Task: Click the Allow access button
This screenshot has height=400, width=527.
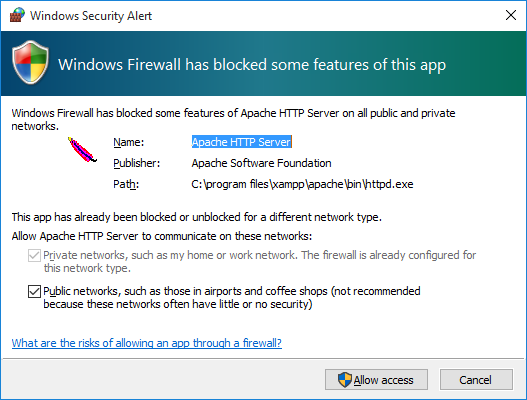Action: pyautogui.click(x=376, y=380)
